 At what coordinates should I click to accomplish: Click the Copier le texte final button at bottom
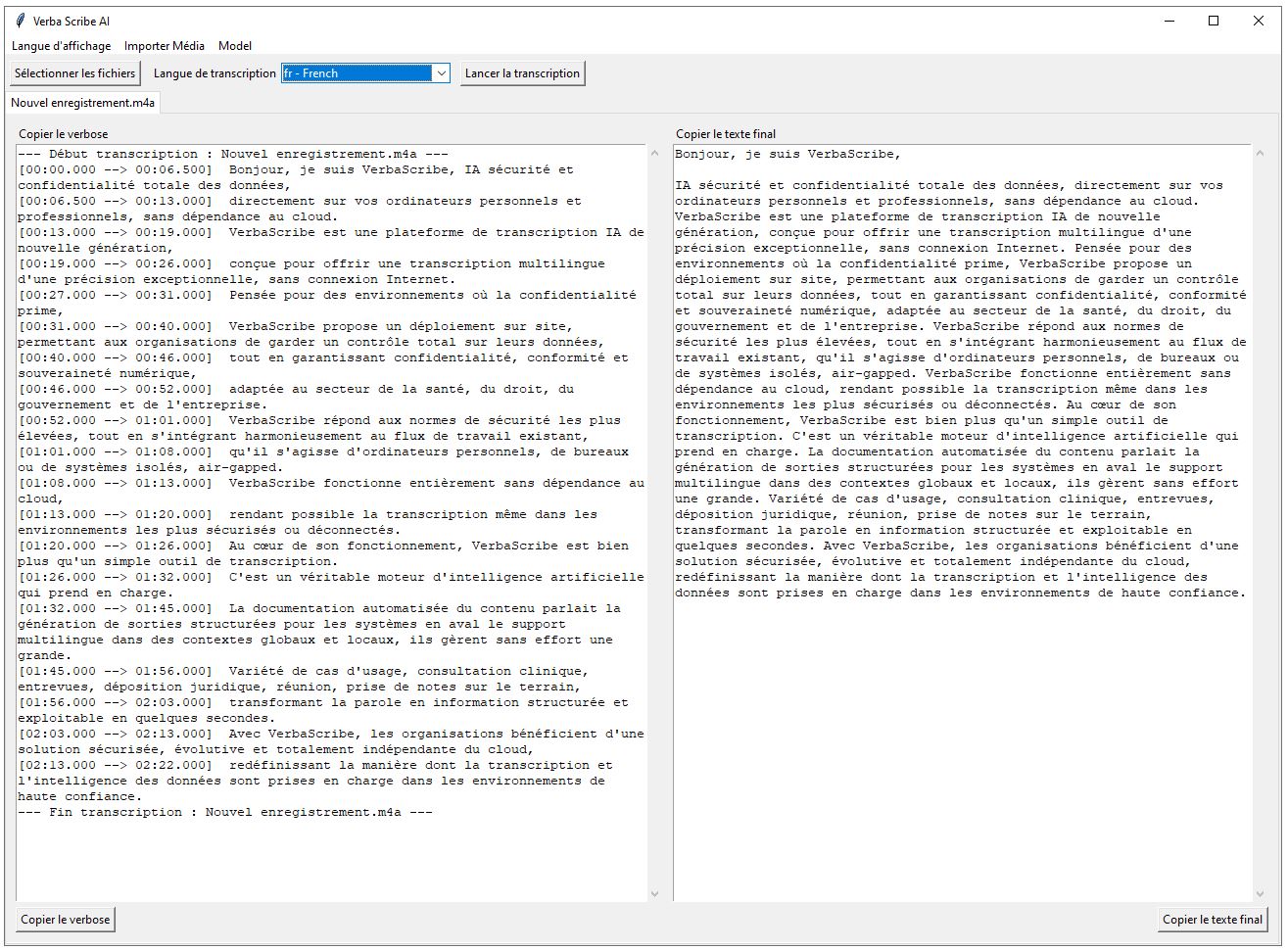1213,920
